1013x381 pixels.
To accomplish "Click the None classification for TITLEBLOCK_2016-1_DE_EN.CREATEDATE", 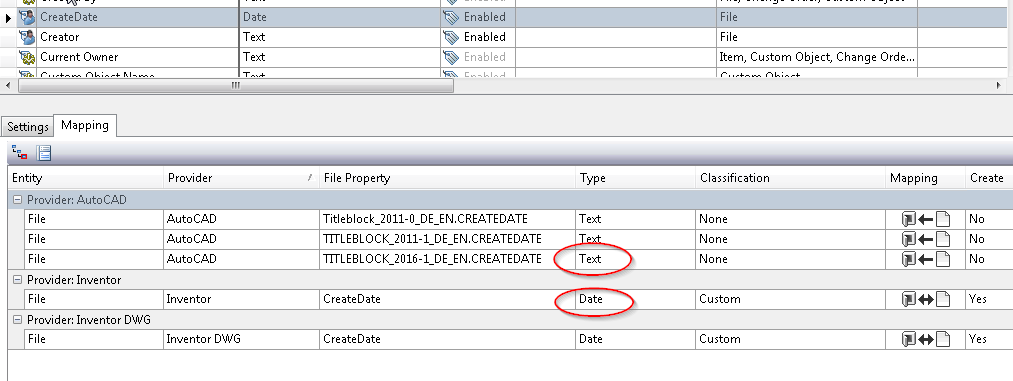I will click(x=791, y=260).
